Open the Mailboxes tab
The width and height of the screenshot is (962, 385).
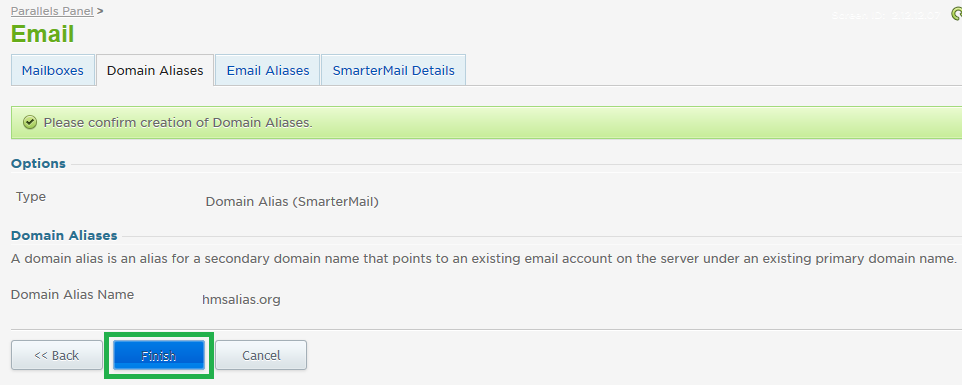click(53, 71)
